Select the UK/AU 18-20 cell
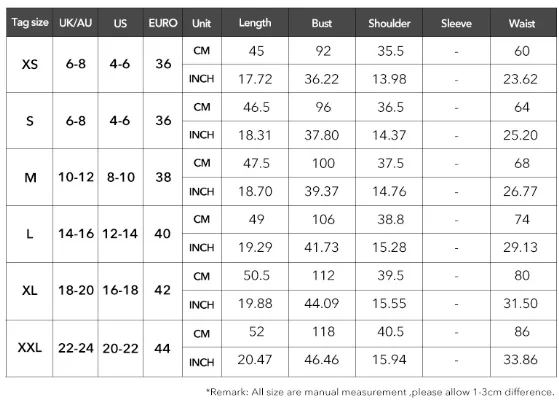Image resolution: width=559 pixels, height=406 pixels. point(75,291)
